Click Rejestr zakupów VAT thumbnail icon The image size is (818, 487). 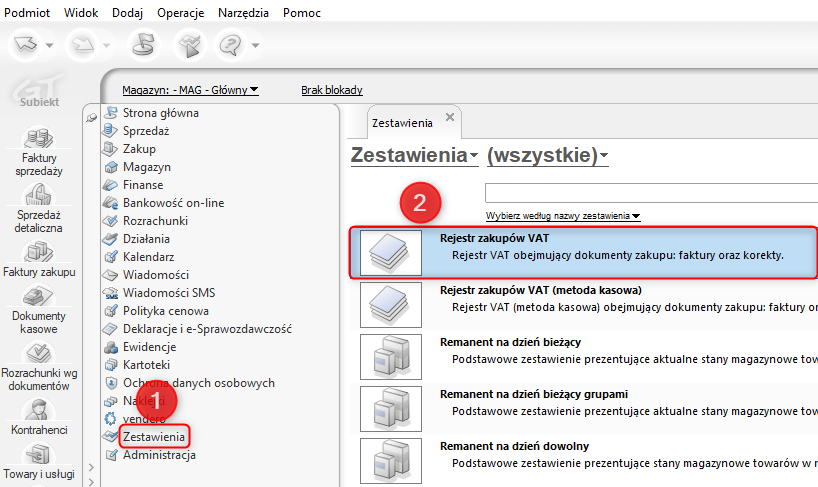391,253
